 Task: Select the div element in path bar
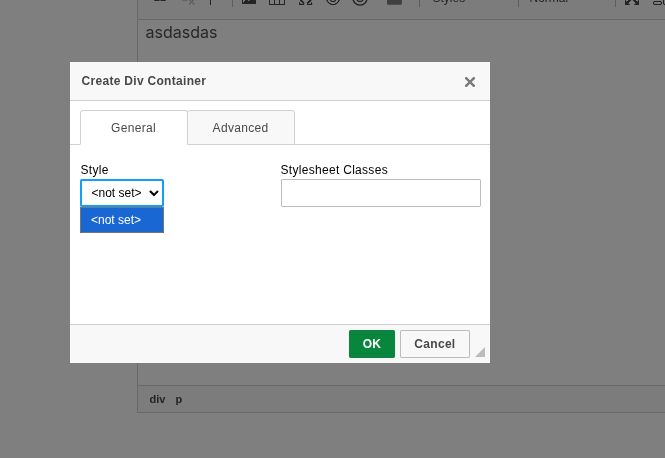[157, 399]
